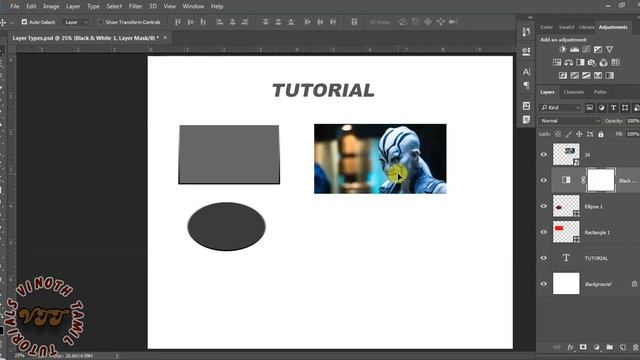Select the TUTORIAL layer name
This screenshot has height=360, width=640.
coord(596,258)
